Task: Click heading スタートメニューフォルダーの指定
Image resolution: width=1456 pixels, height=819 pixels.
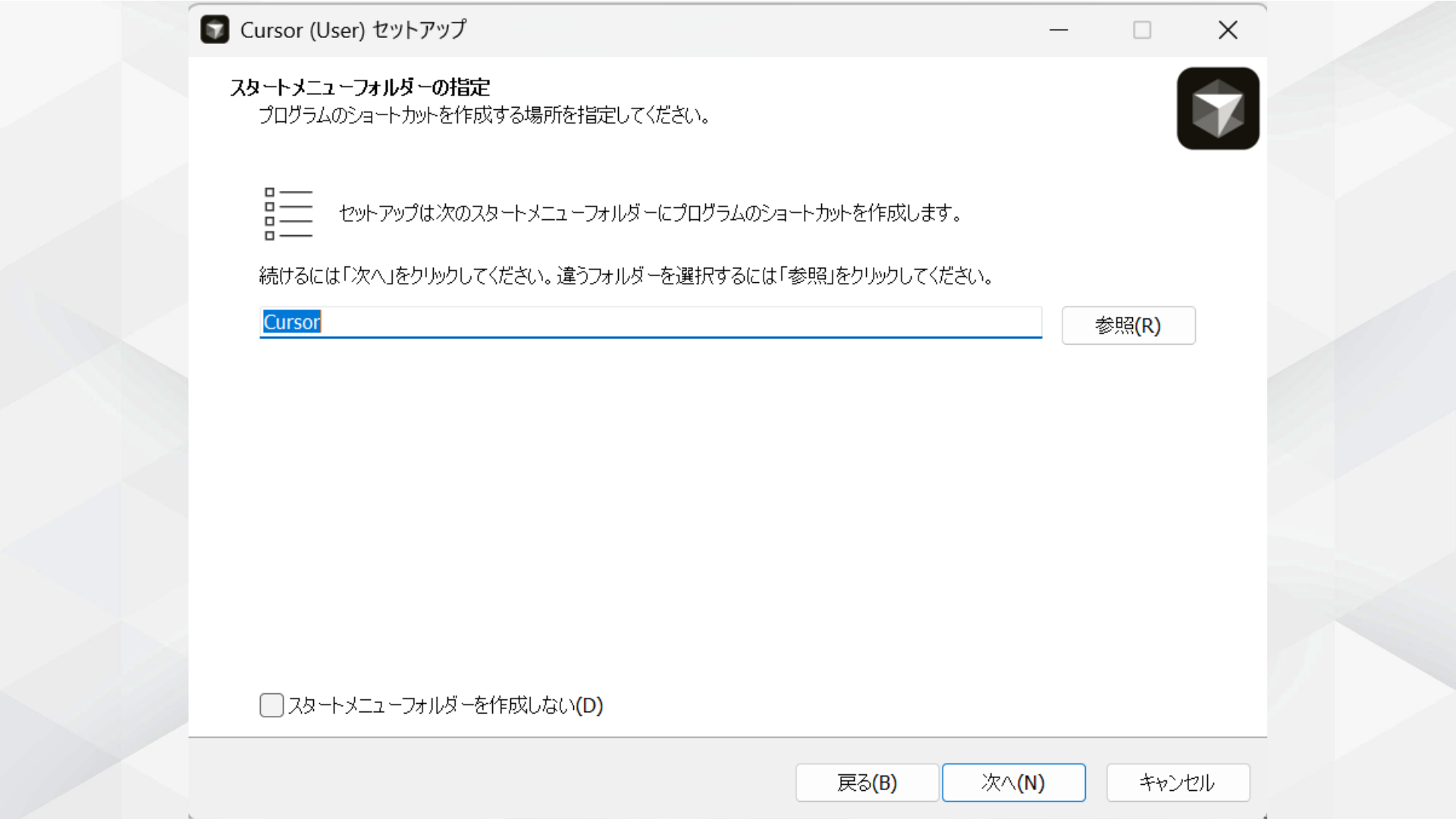Action: pyautogui.click(x=360, y=88)
